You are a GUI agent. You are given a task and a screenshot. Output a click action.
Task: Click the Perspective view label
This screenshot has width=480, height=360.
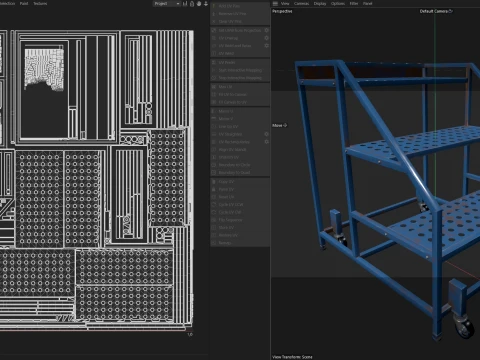[x=282, y=11]
